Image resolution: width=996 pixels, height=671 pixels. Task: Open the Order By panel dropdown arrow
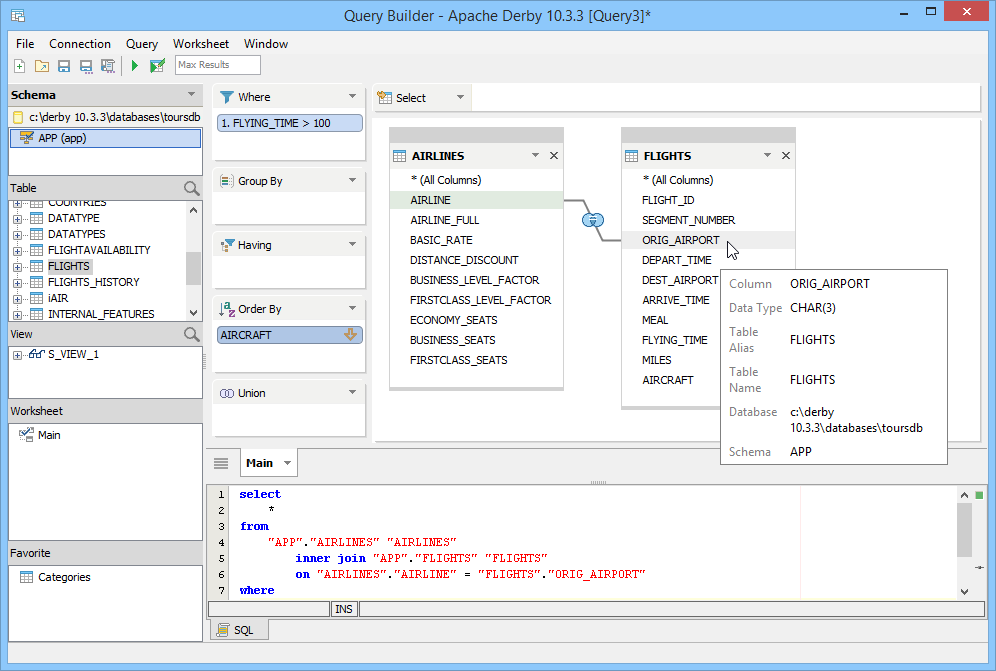tap(353, 309)
